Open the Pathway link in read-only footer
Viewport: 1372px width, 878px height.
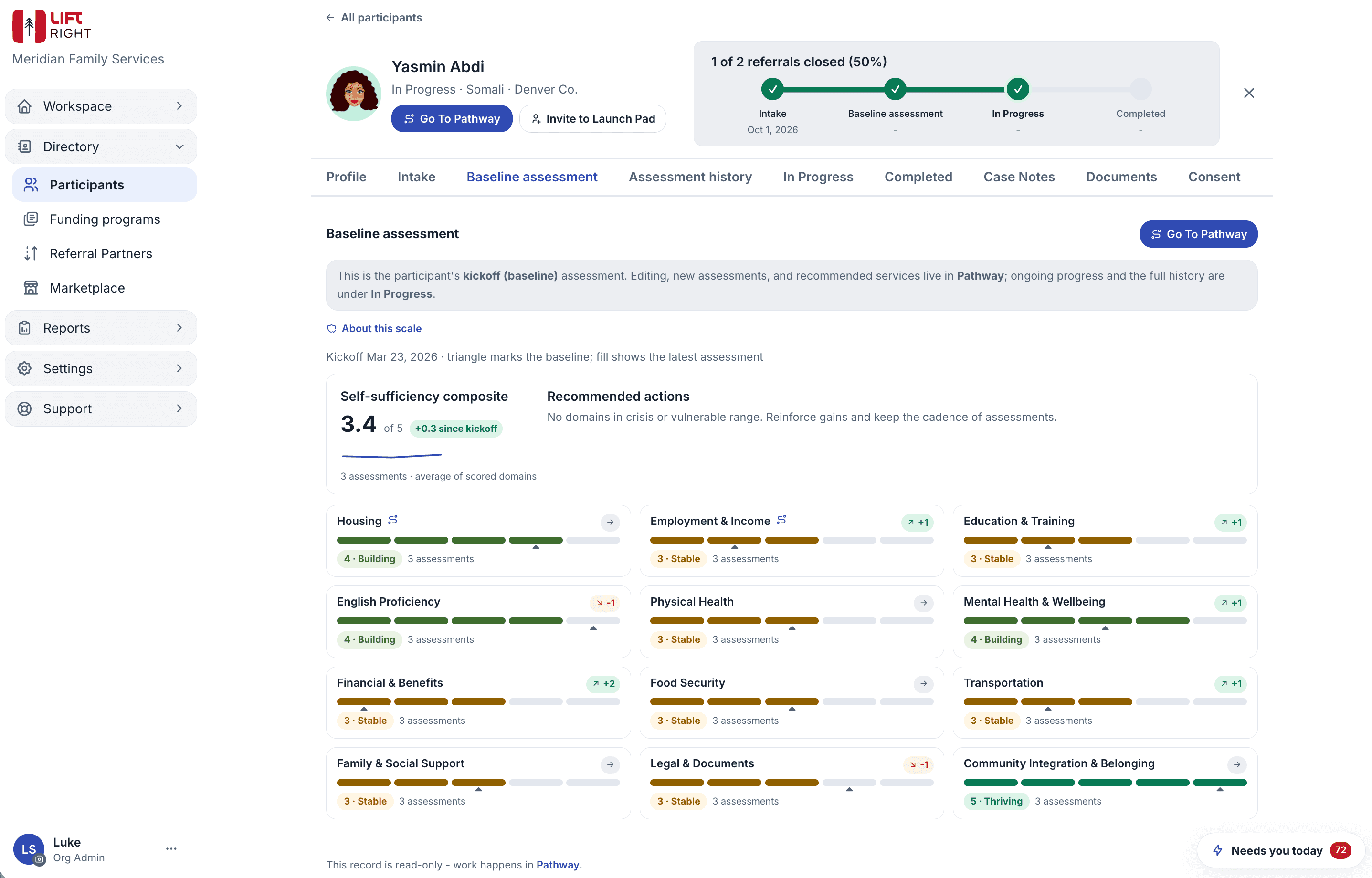557,864
